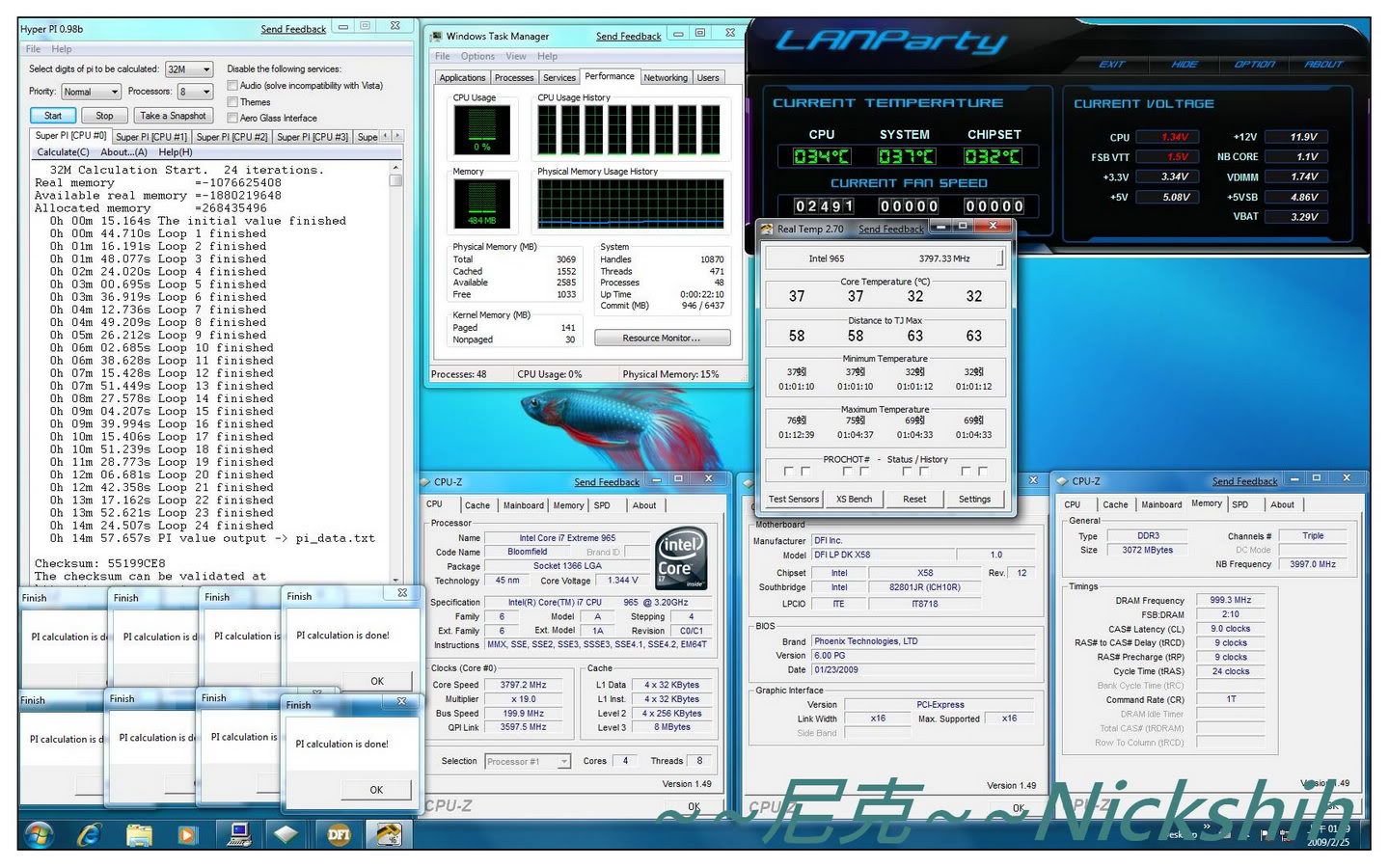The height and width of the screenshot is (868, 1389).
Task: Click XS Bench in Real Temp
Action: point(854,499)
